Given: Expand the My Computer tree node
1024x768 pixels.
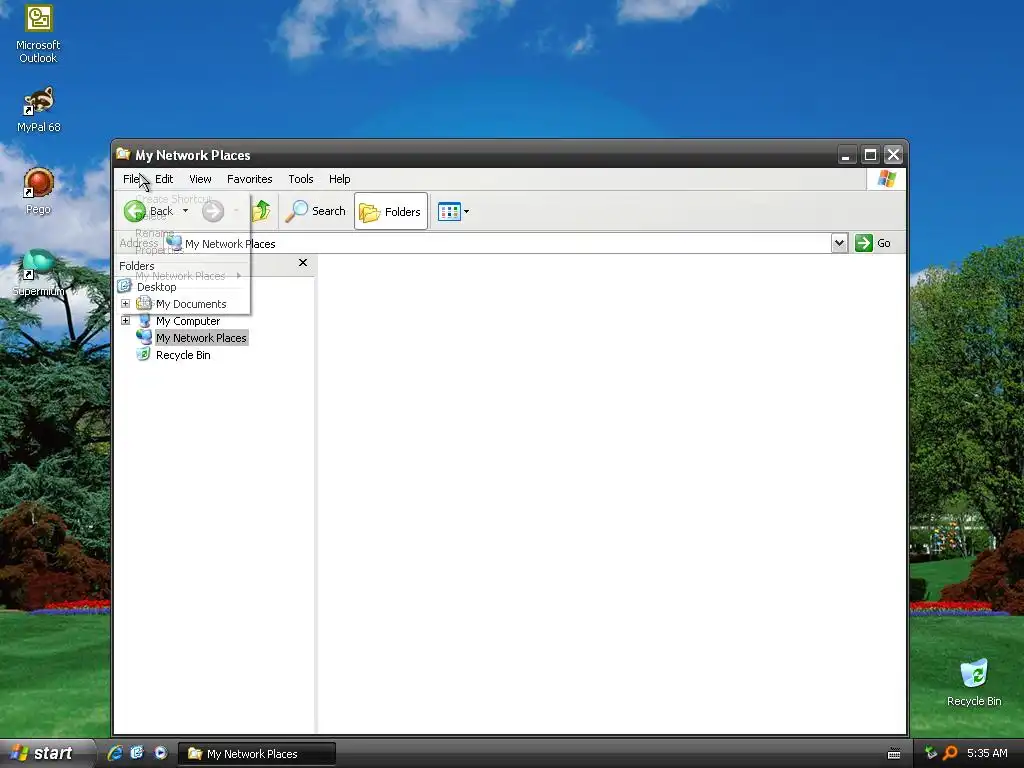Looking at the screenshot, I should coord(125,321).
